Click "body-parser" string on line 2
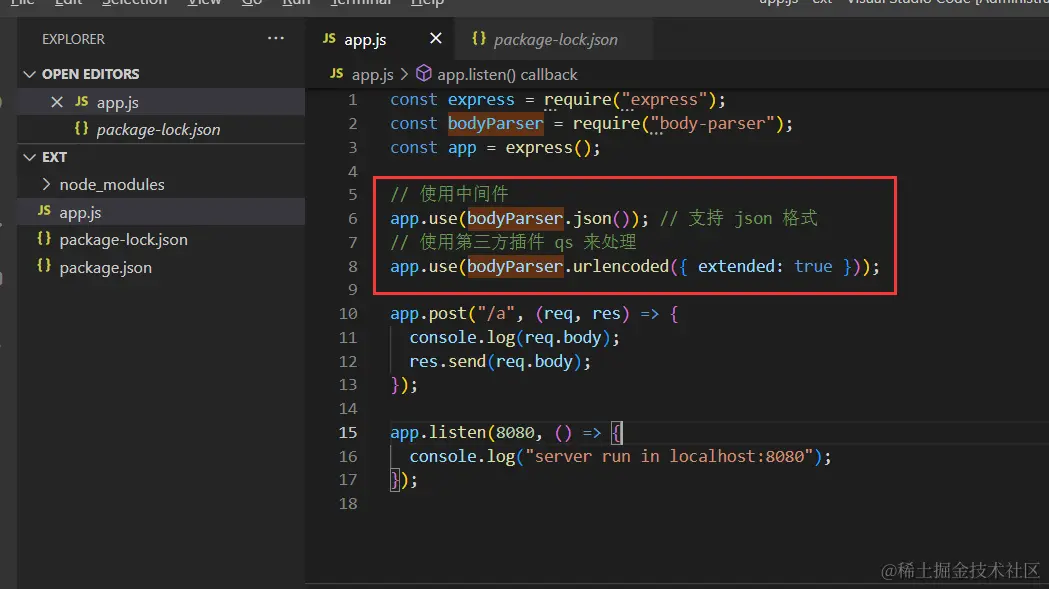The image size is (1049, 589). pyautogui.click(x=712, y=124)
